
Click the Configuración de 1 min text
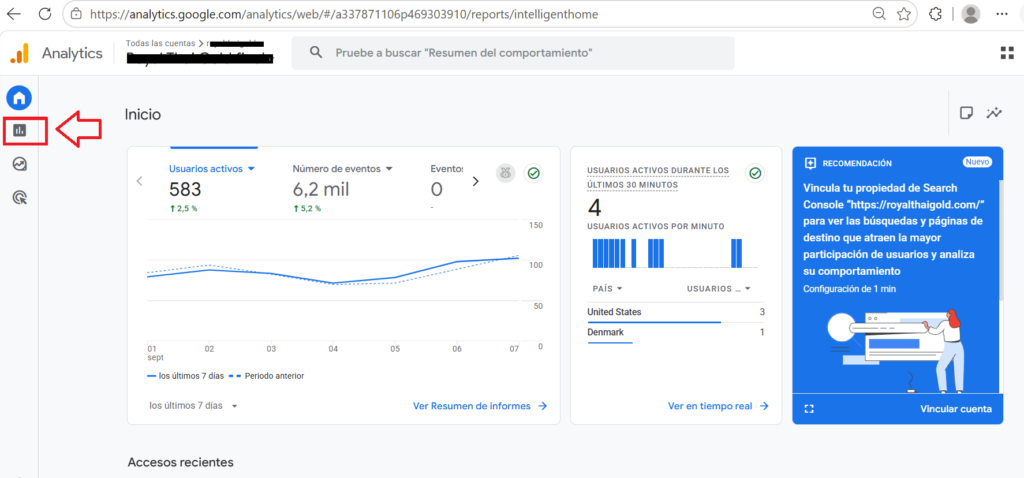click(850, 289)
